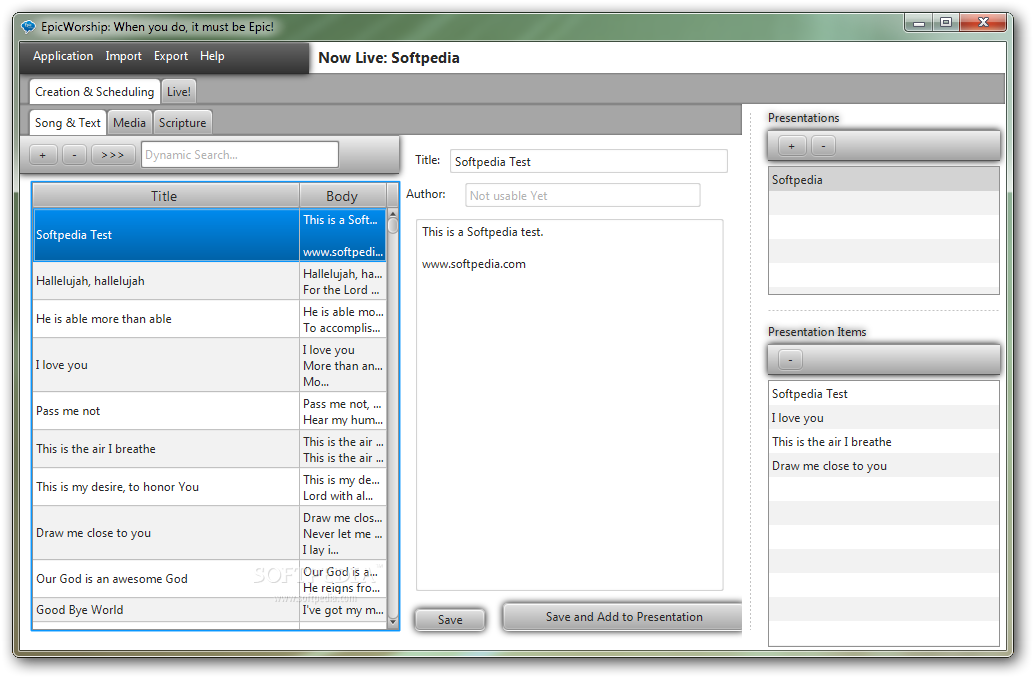This screenshot has height=678, width=1034.
Task: Select Softpedia Test in Presentation Items
Action: coord(884,394)
